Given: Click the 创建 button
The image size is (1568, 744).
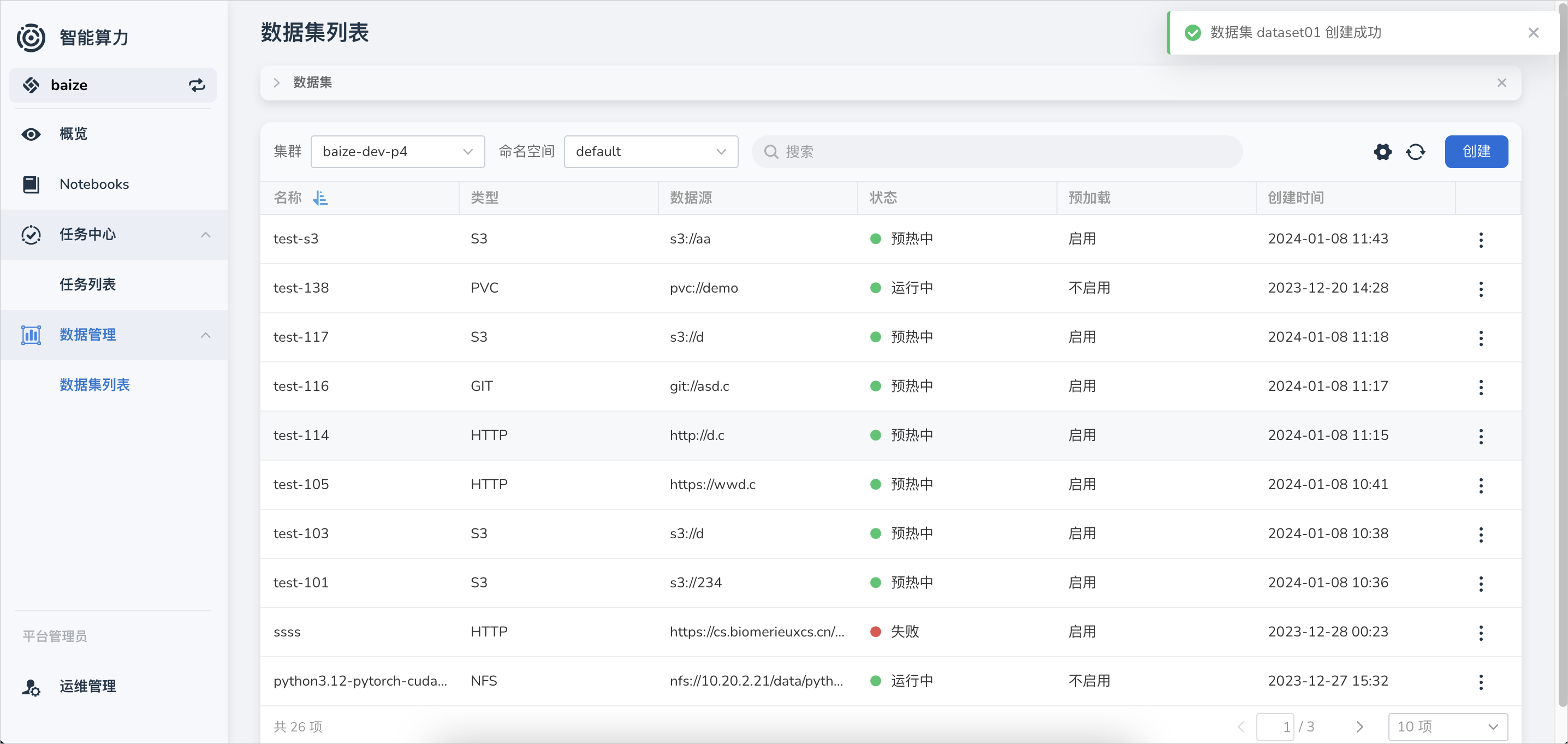Looking at the screenshot, I should tap(1476, 152).
